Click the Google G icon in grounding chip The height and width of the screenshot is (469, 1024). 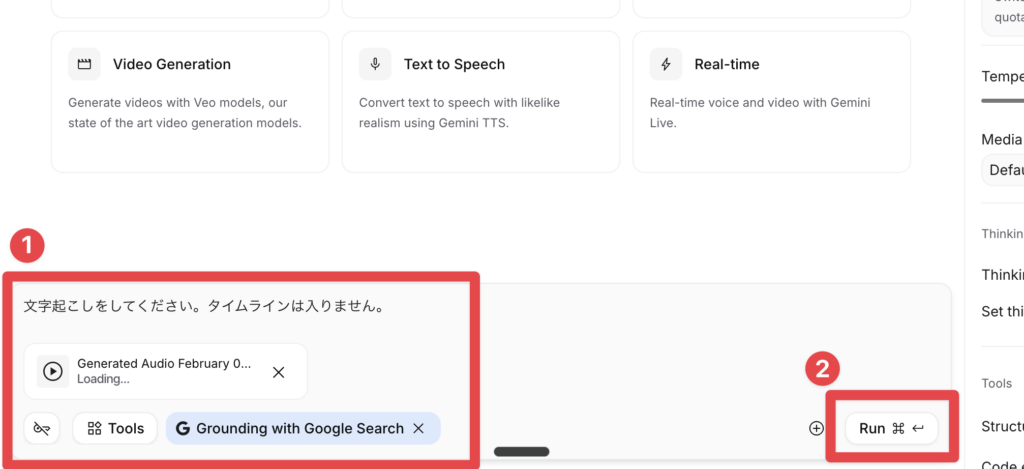[183, 428]
